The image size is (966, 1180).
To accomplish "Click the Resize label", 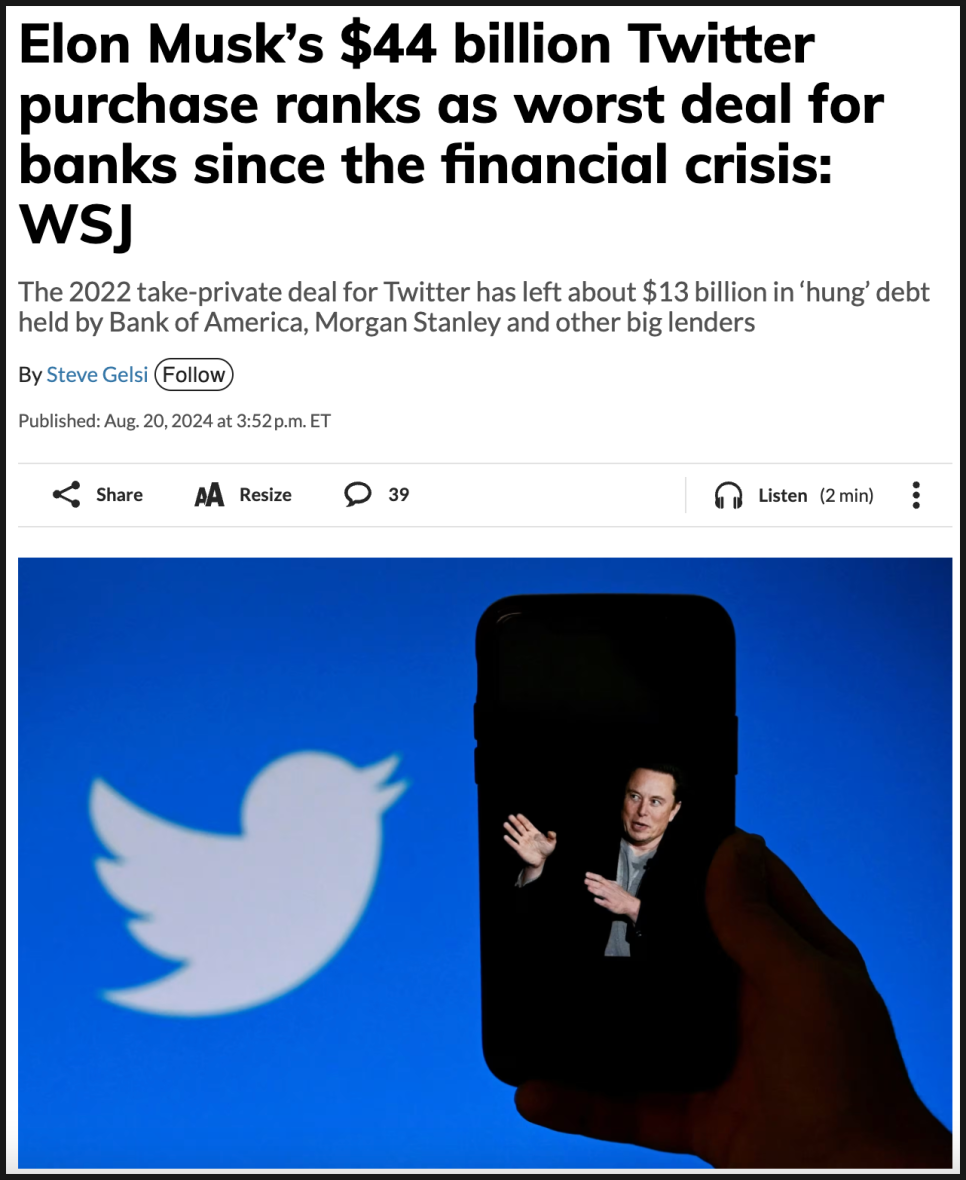I will point(265,494).
